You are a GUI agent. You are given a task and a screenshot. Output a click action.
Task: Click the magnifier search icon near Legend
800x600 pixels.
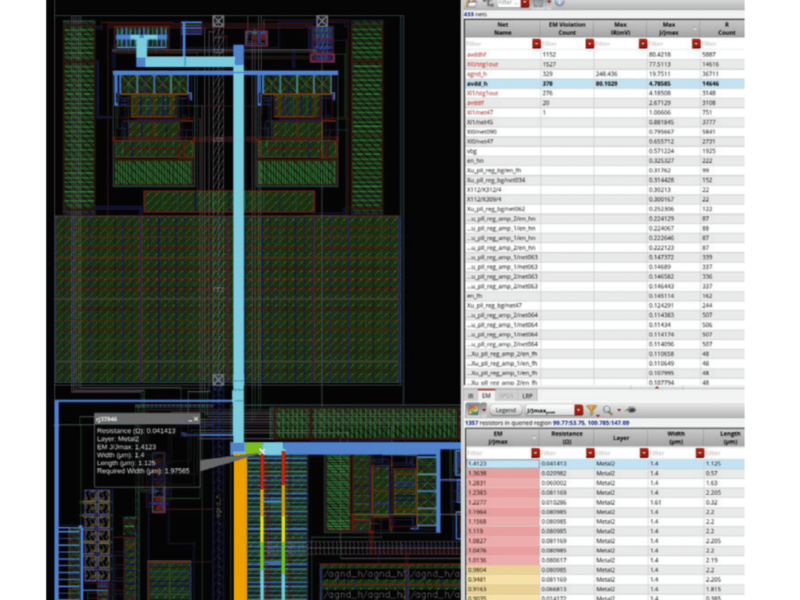pos(607,409)
